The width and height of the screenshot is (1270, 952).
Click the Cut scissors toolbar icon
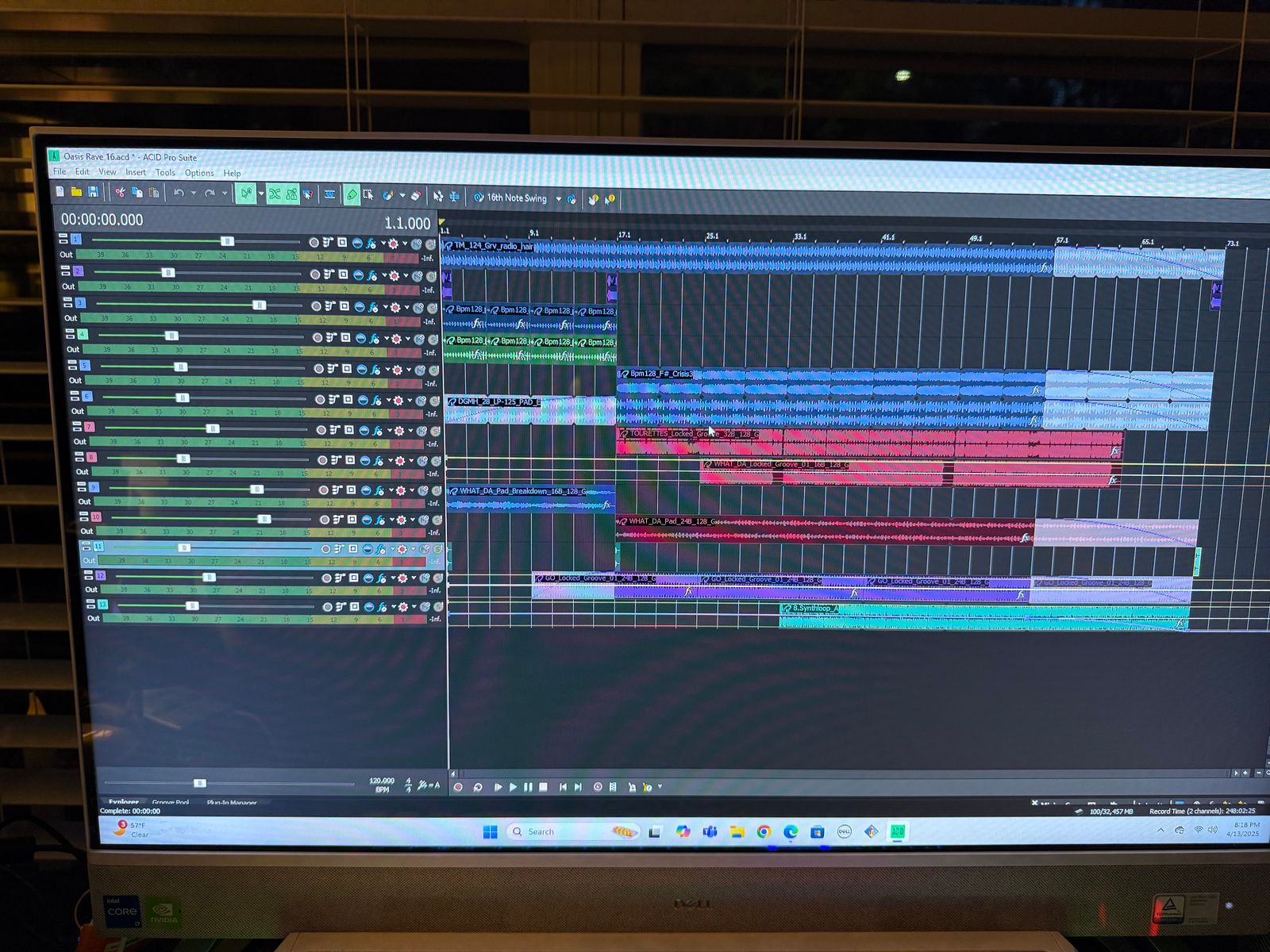[x=120, y=192]
